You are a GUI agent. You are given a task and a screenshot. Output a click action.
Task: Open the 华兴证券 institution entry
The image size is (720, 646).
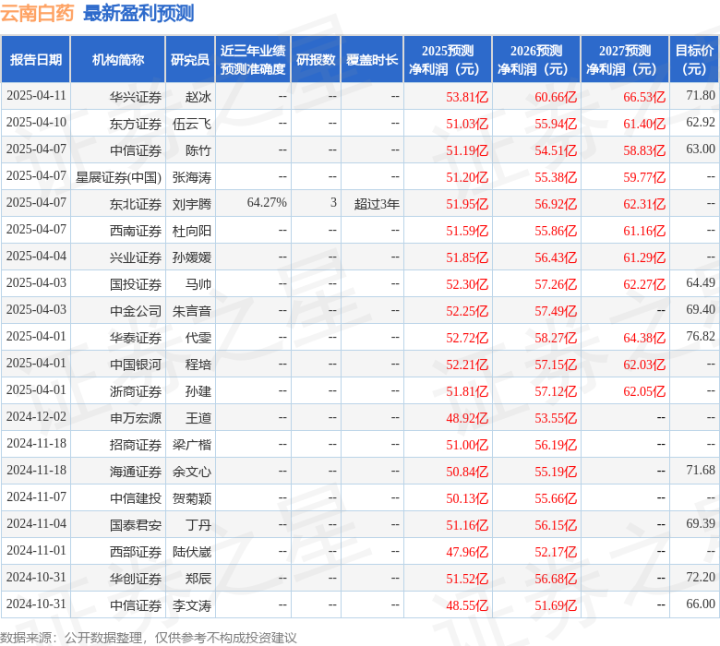point(135,96)
